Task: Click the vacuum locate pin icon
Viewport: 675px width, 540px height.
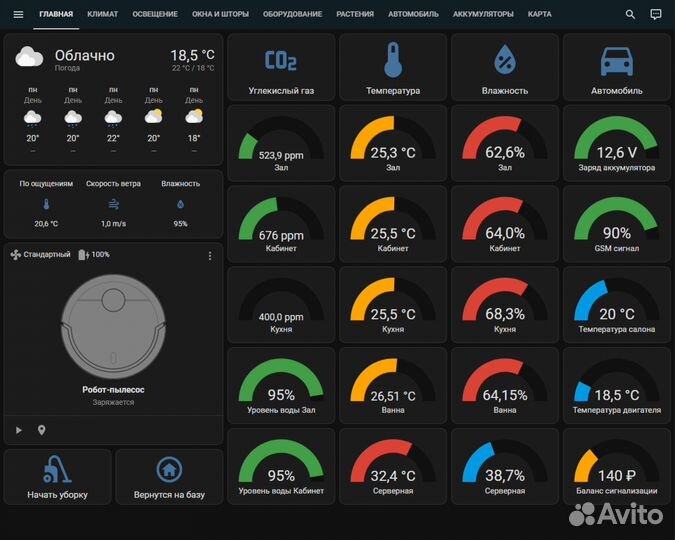Action: click(x=42, y=430)
